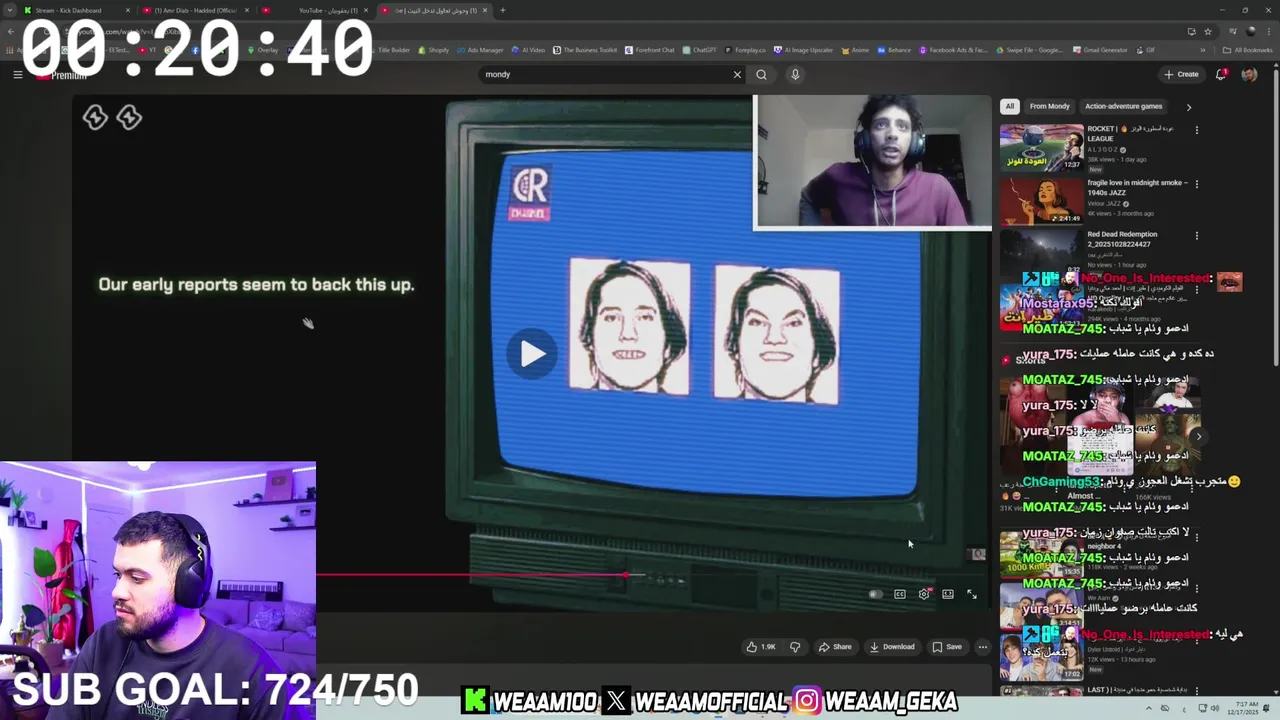The height and width of the screenshot is (720, 1280).
Task: Close the Kick Dashboard tab
Action: point(127,10)
